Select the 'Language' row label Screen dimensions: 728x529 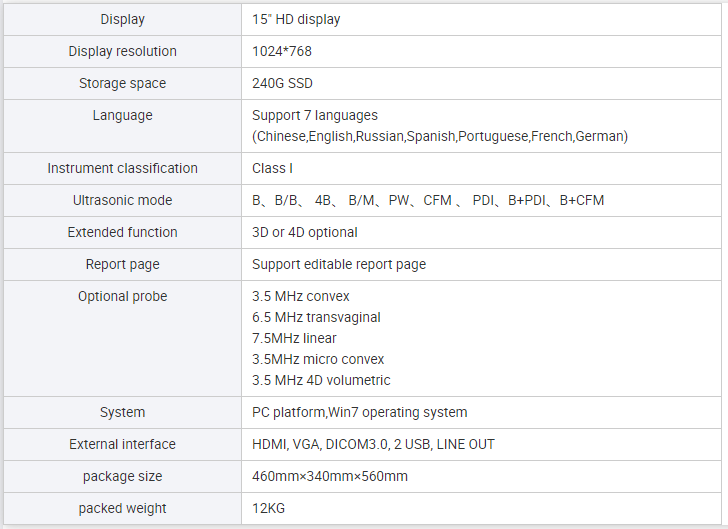click(123, 116)
